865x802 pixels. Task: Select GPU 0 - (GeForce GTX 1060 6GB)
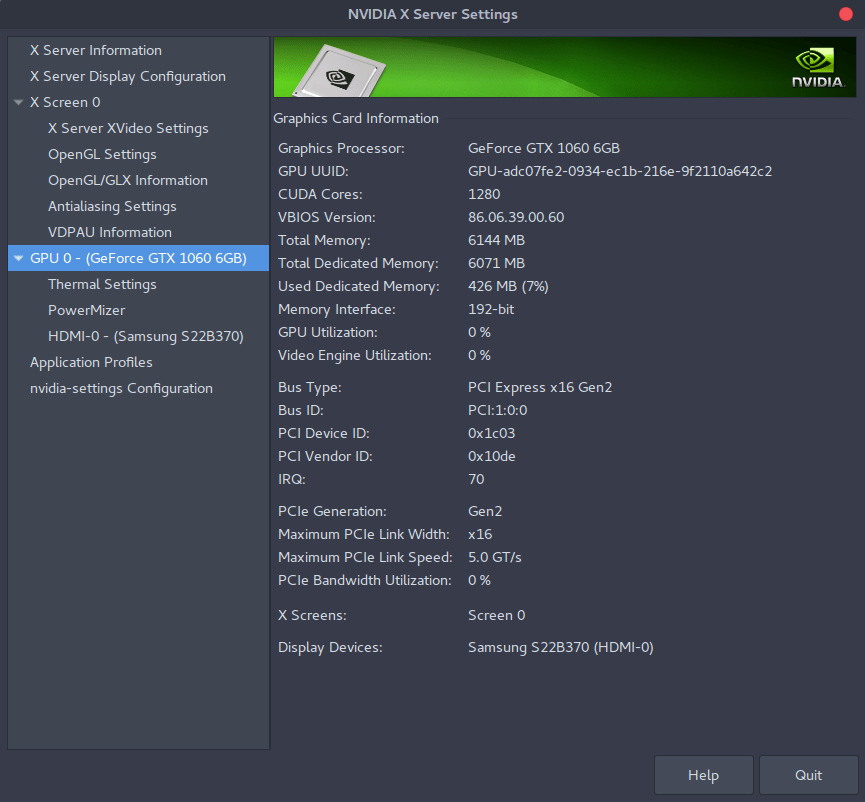tap(138, 258)
